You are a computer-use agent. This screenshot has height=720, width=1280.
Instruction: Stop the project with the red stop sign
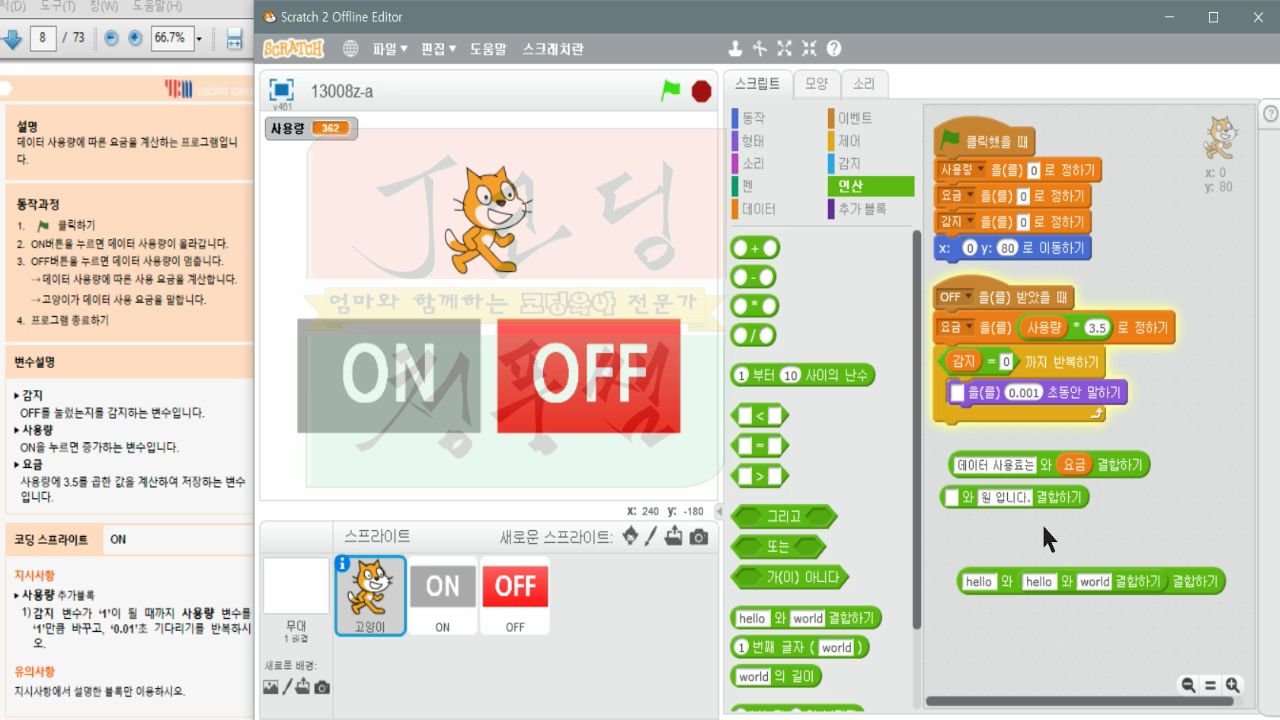pos(701,91)
